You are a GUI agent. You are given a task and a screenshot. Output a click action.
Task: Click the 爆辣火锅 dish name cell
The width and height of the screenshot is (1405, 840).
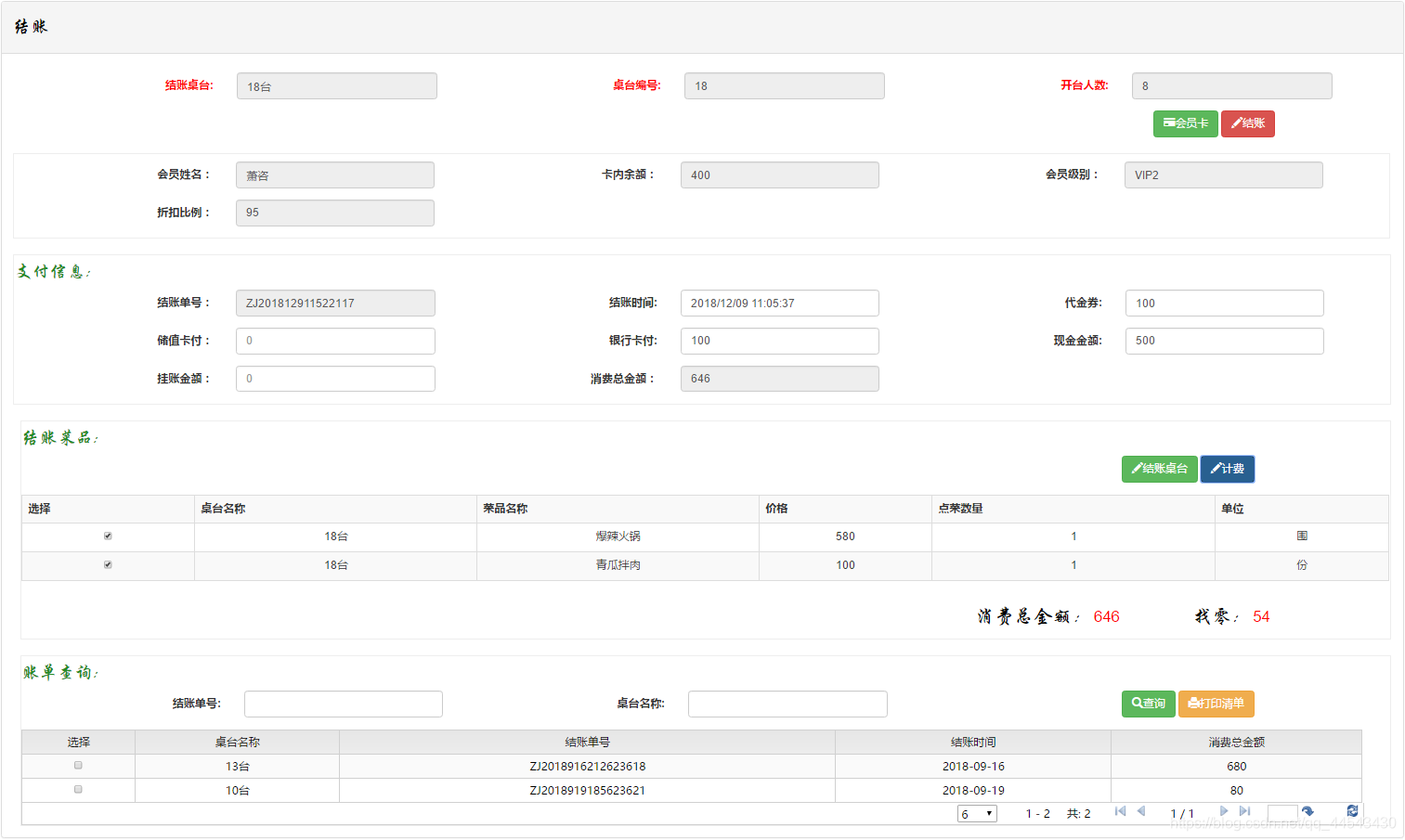[x=618, y=536]
